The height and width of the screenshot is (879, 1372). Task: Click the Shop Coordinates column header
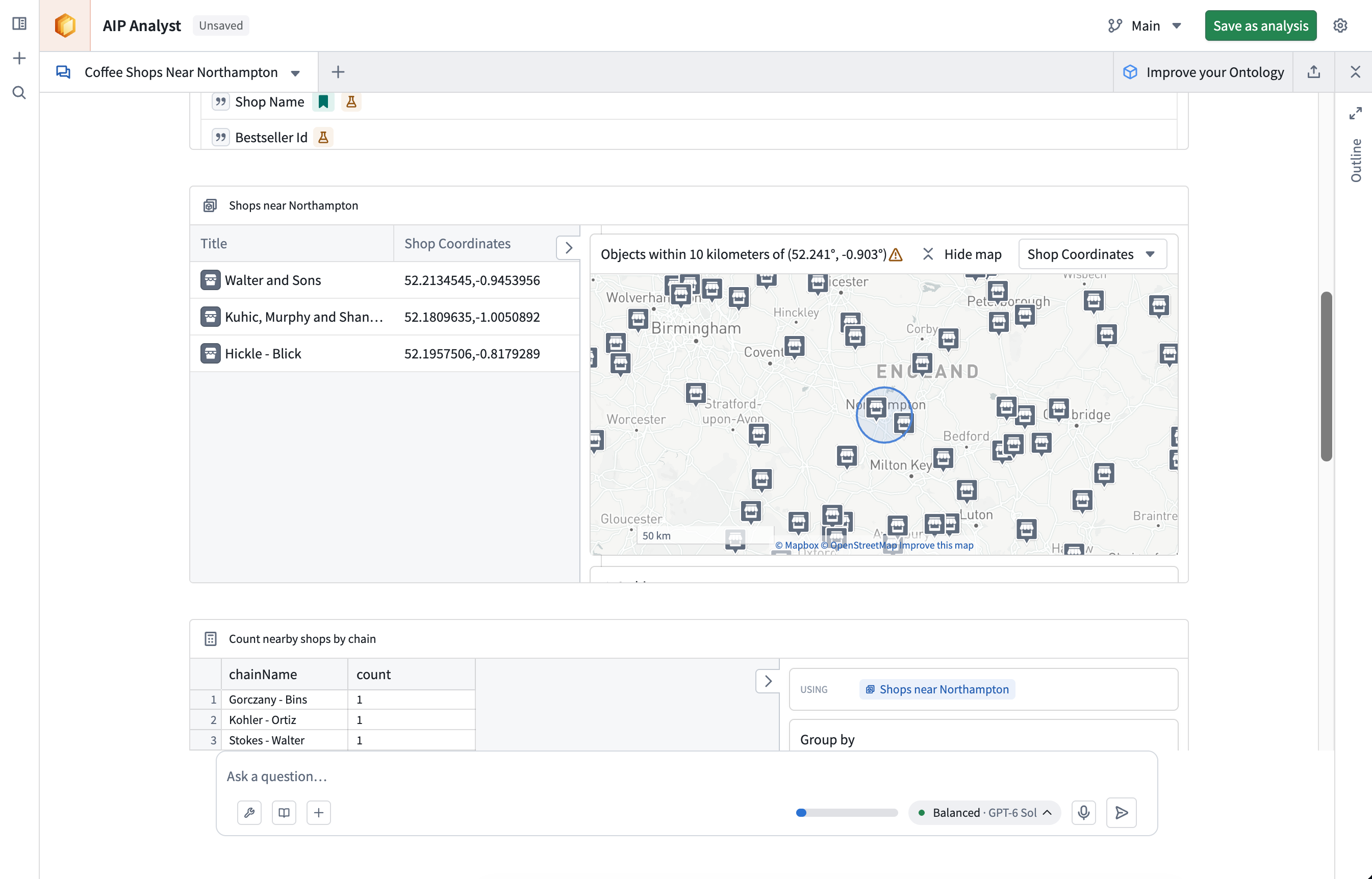tap(474, 243)
